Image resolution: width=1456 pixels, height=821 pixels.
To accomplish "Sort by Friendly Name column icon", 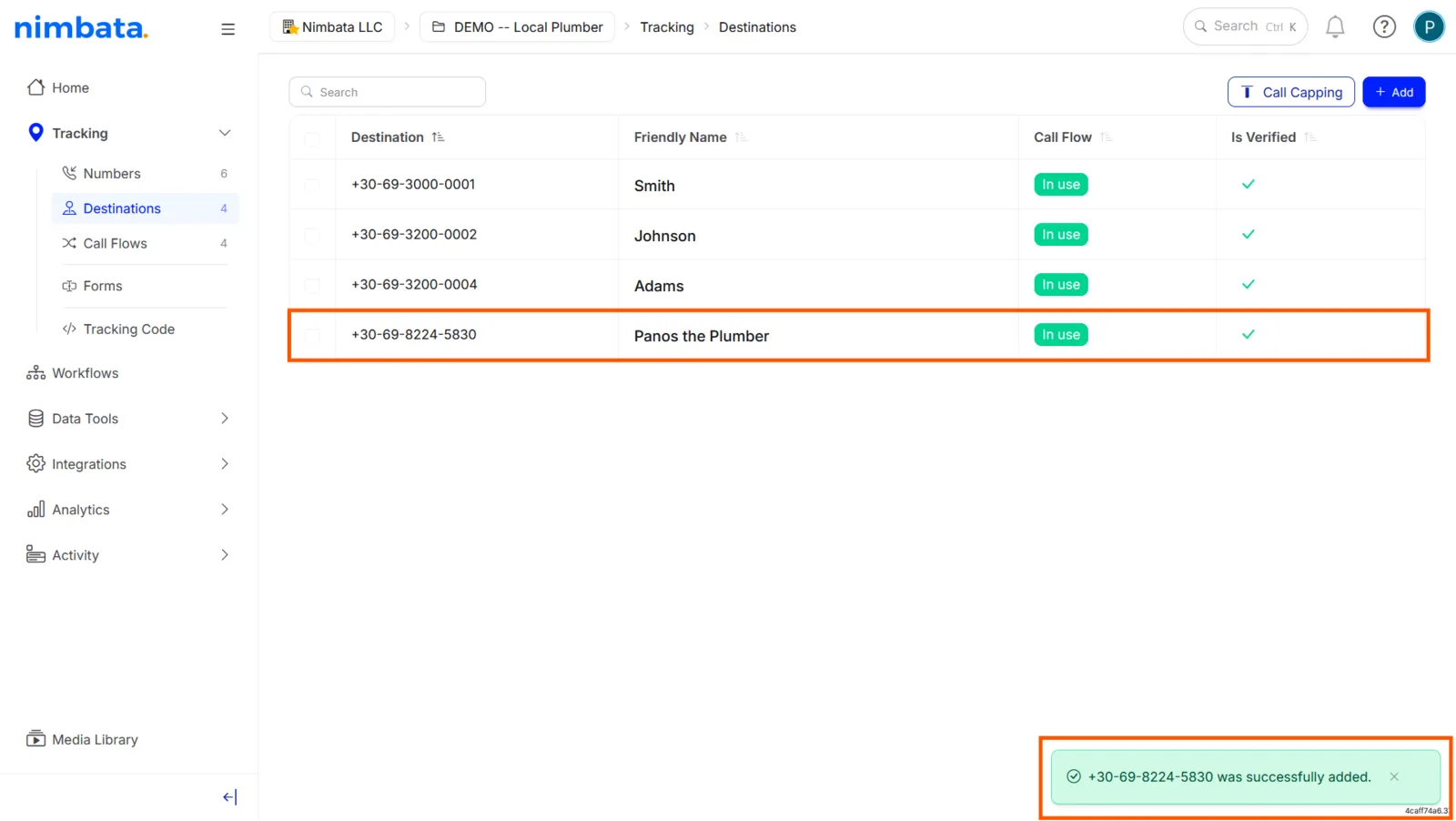I will pos(741,137).
